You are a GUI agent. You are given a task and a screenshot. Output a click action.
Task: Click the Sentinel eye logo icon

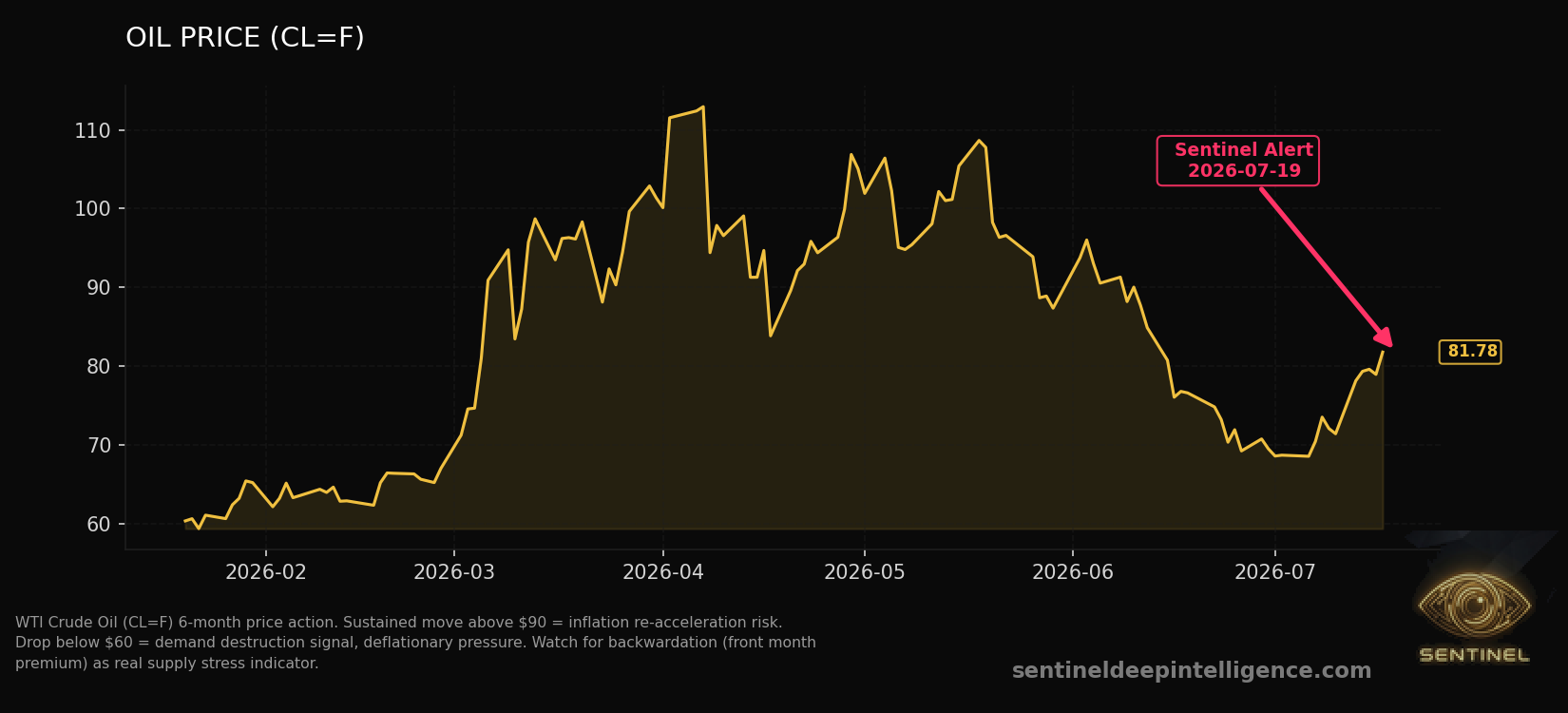(1474, 605)
